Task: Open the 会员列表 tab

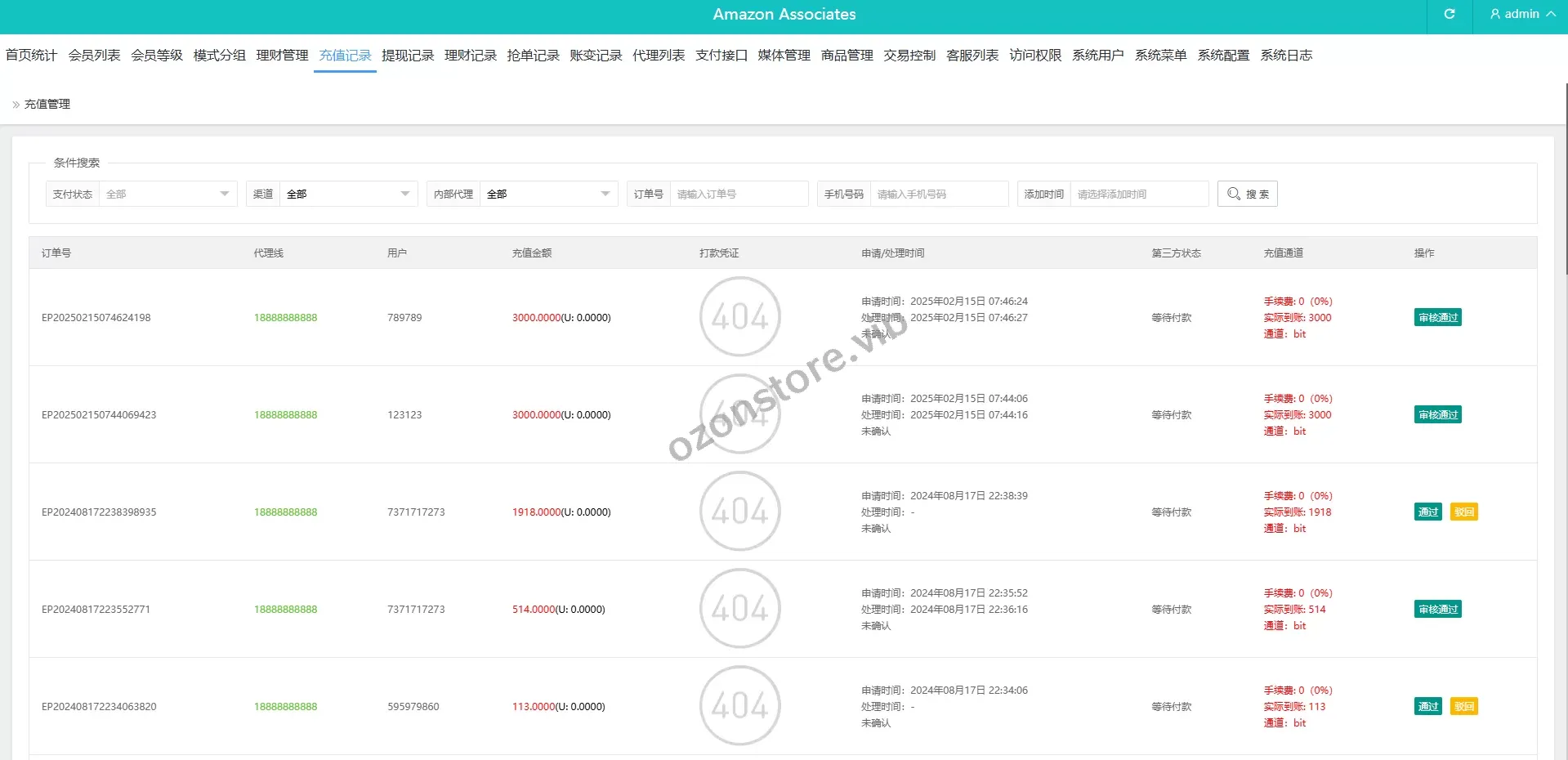Action: [x=94, y=56]
